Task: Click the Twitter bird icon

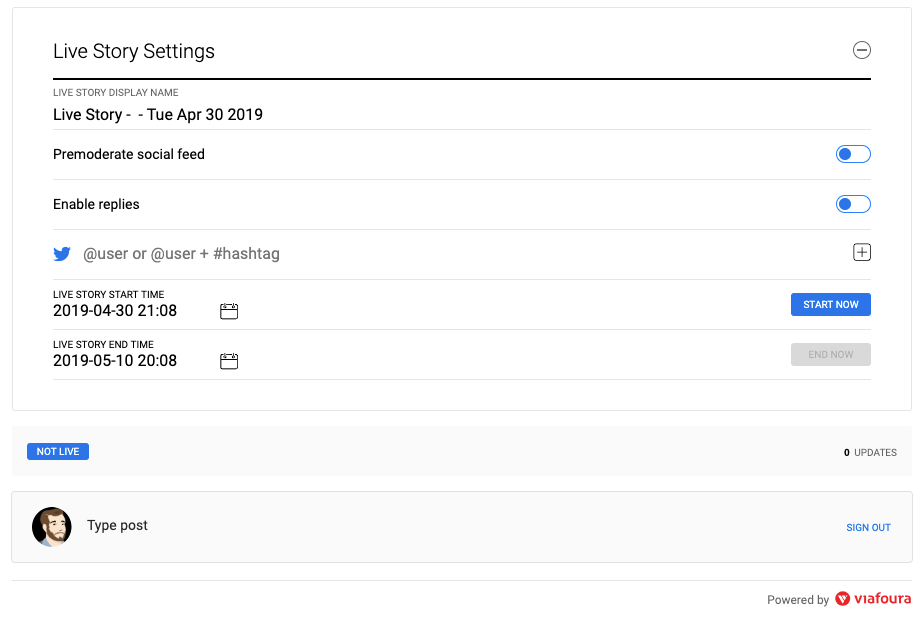Action: 62,254
